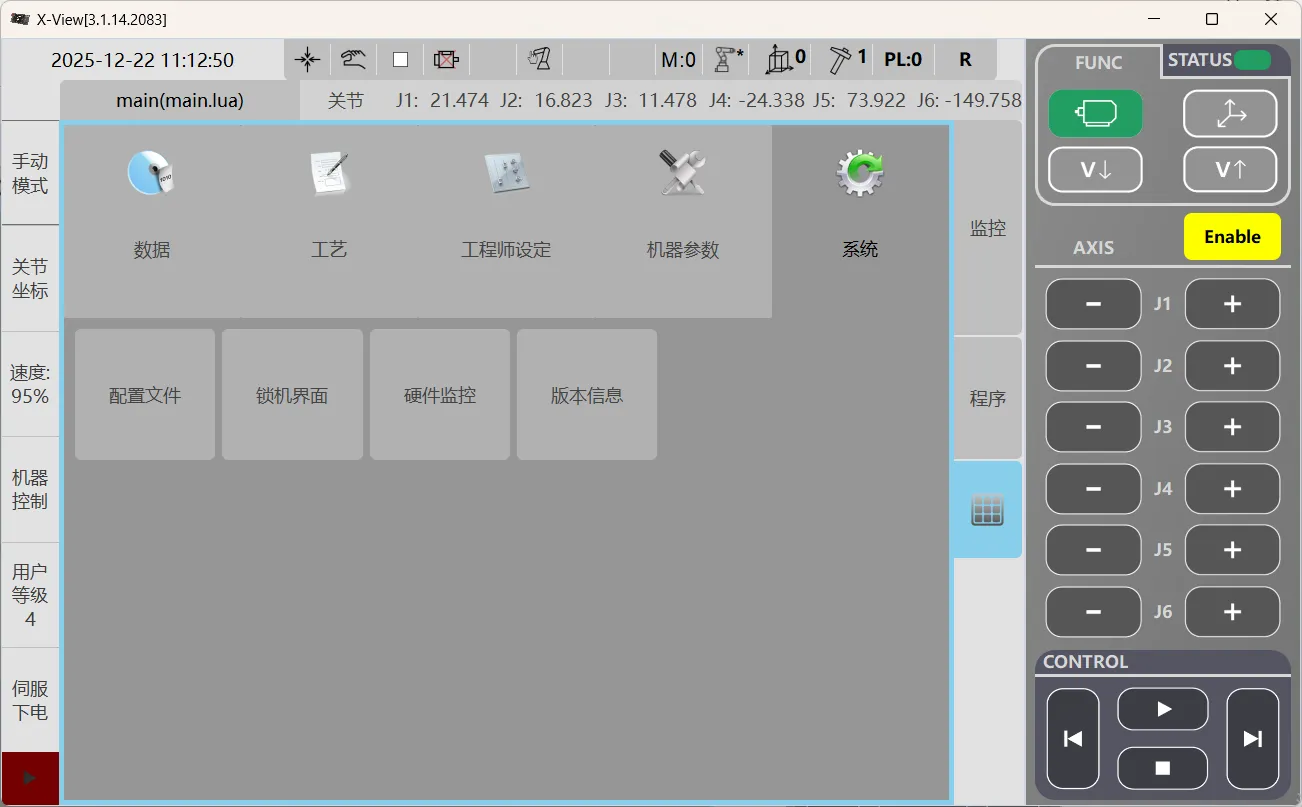Open the 手动模式 mode selector

[30, 173]
